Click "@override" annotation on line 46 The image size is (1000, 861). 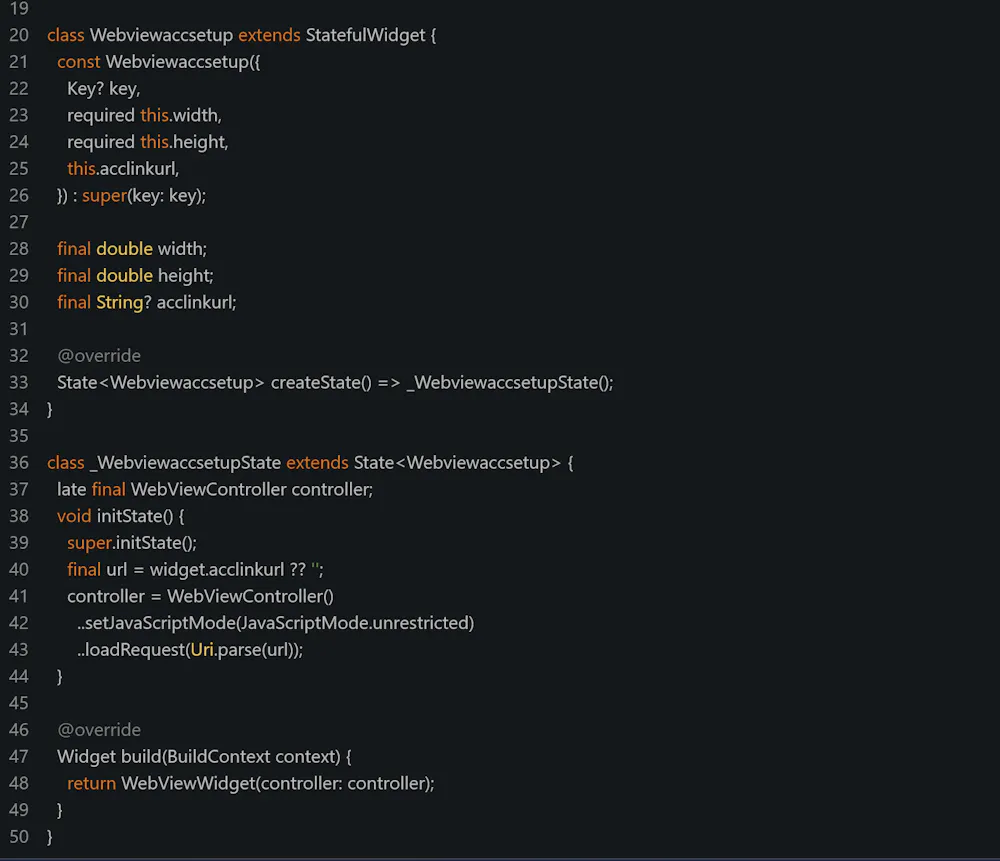[99, 730]
